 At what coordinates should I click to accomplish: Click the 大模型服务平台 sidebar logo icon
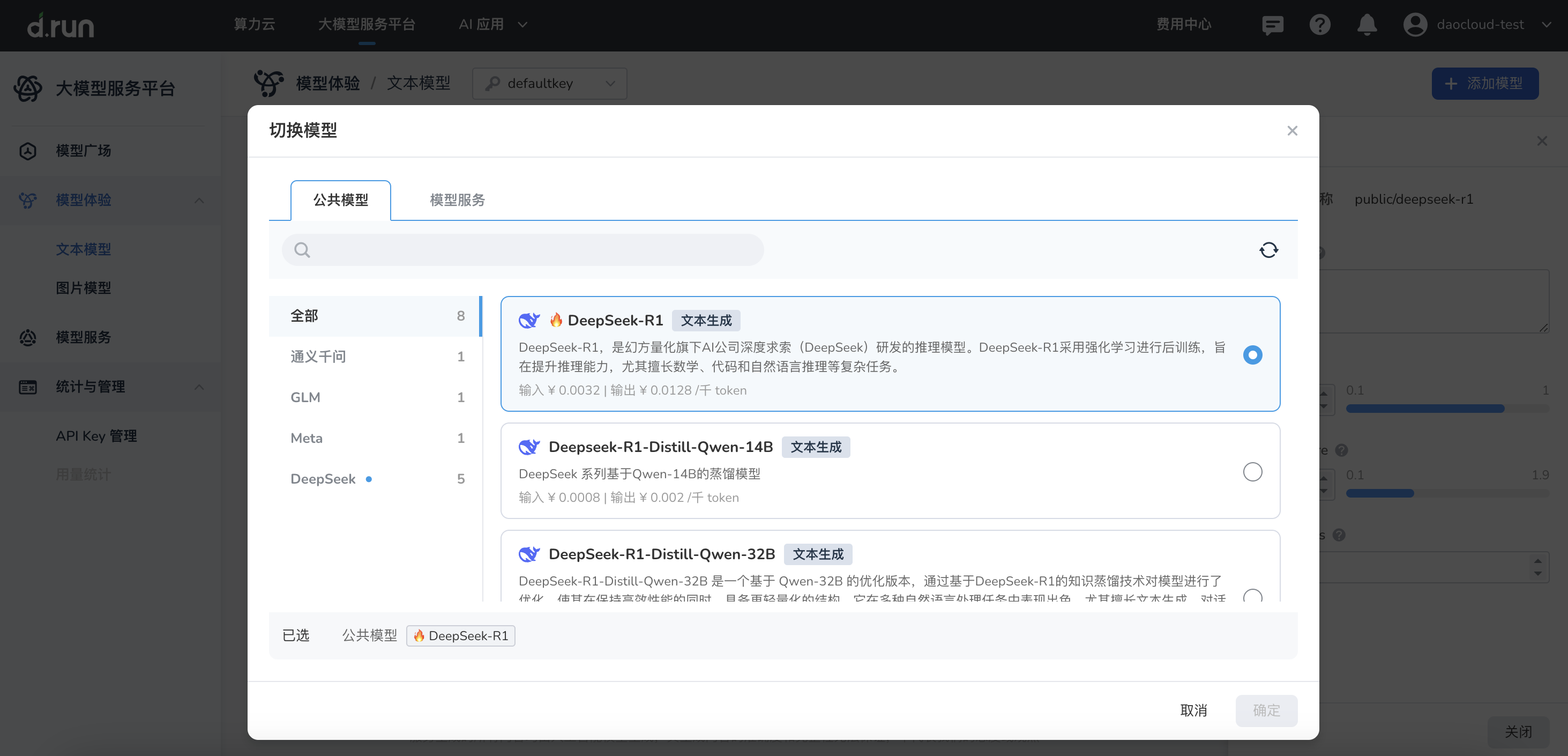pyautogui.click(x=28, y=88)
